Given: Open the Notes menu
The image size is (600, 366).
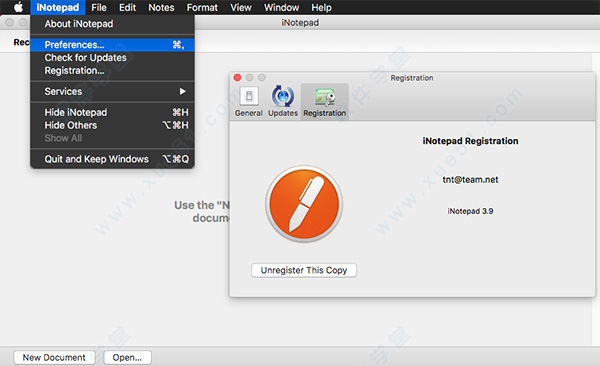Looking at the screenshot, I should pyautogui.click(x=161, y=7).
